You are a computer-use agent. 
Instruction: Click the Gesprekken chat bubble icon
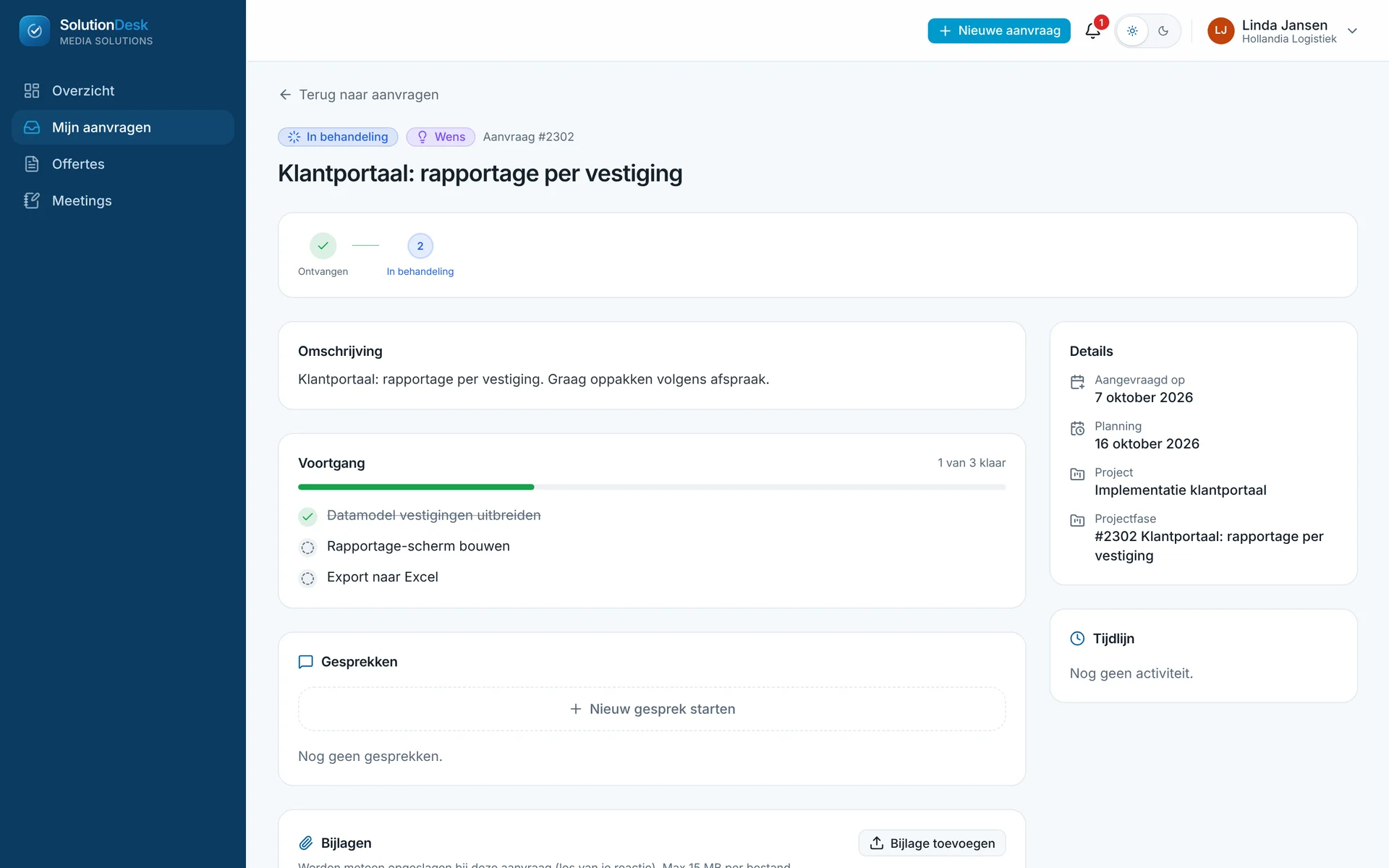[305, 662]
